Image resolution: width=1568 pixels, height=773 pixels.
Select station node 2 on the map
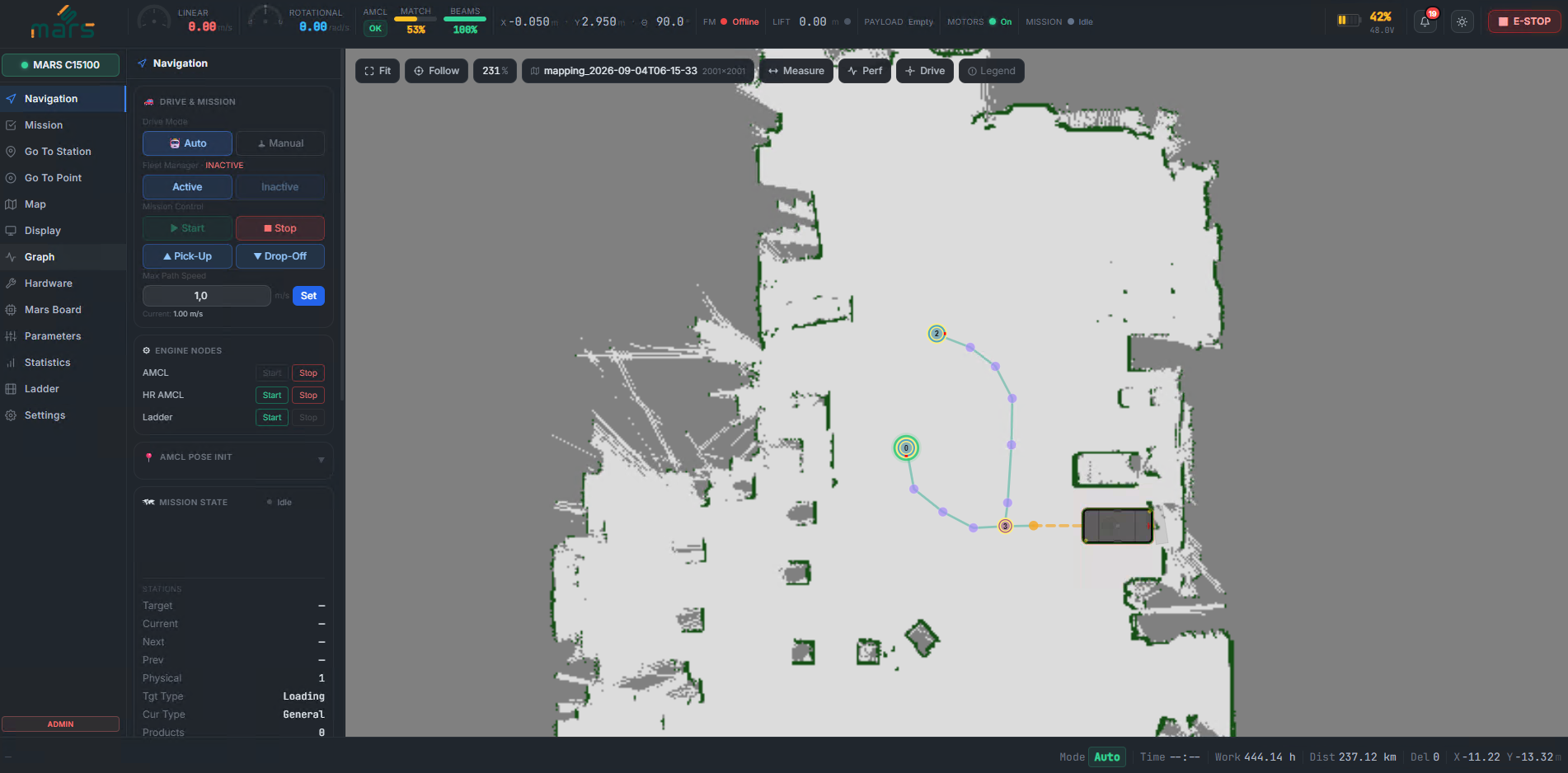tap(937, 334)
